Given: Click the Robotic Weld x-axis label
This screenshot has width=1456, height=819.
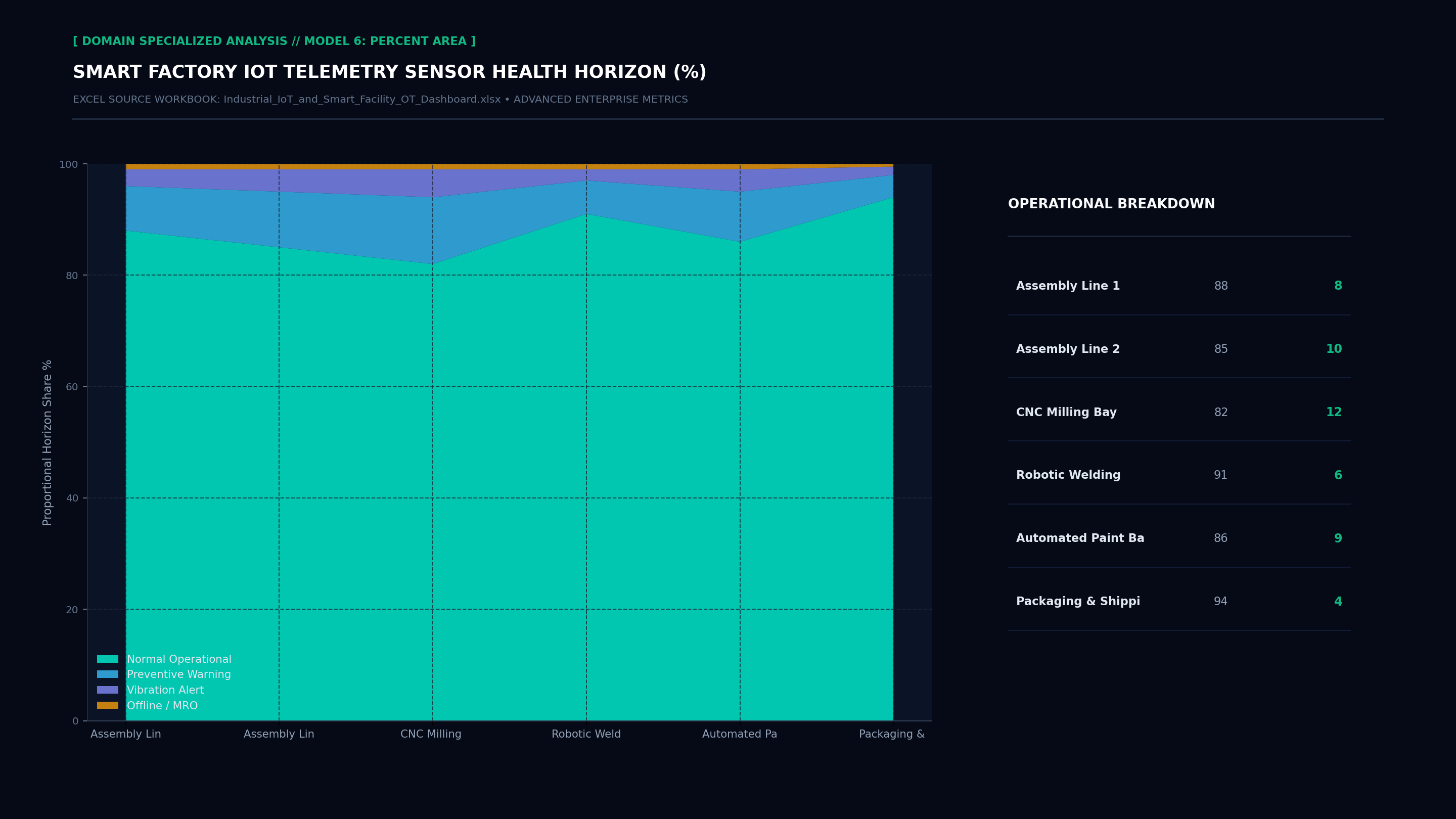Looking at the screenshot, I should 586,734.
